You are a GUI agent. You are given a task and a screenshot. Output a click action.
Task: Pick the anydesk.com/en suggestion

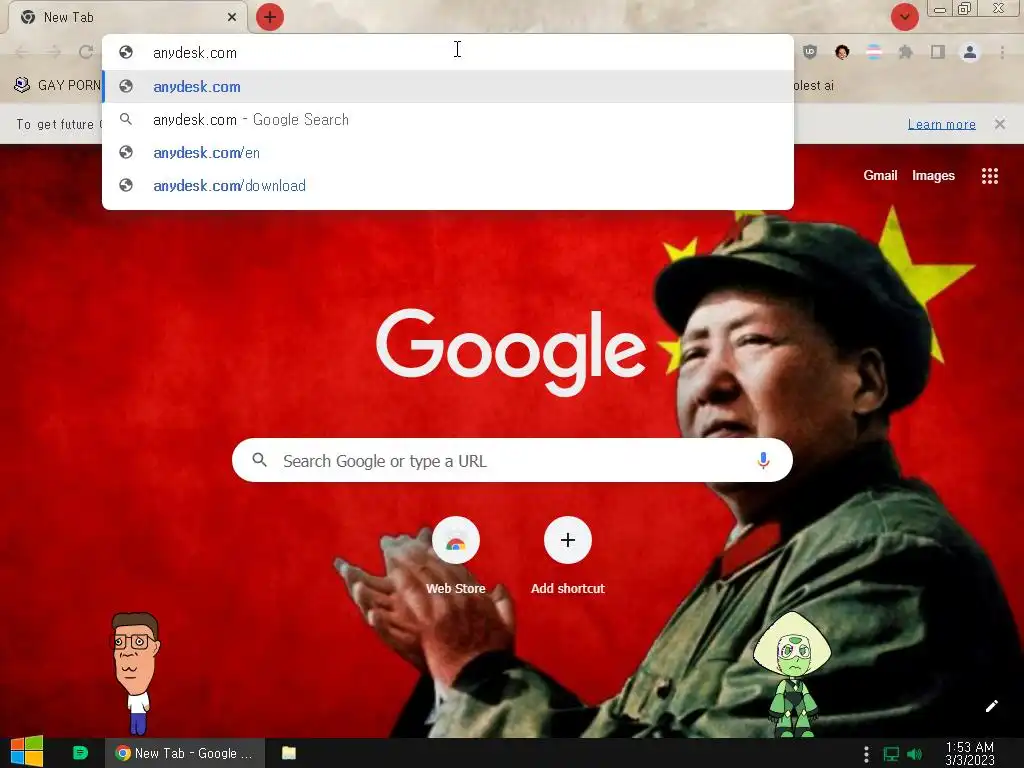(448, 152)
